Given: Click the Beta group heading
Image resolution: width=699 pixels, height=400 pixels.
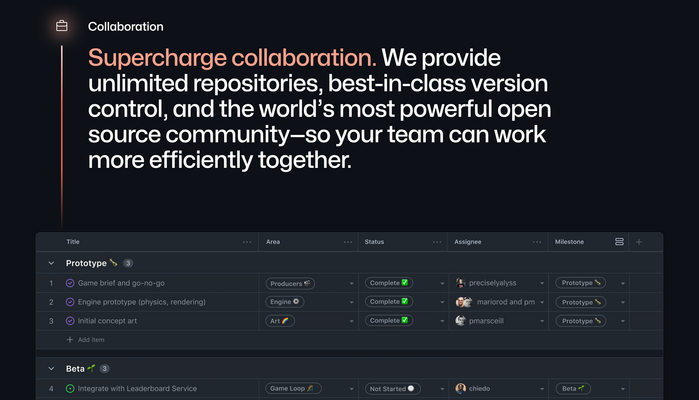Looking at the screenshot, I should pyautogui.click(x=81, y=369).
